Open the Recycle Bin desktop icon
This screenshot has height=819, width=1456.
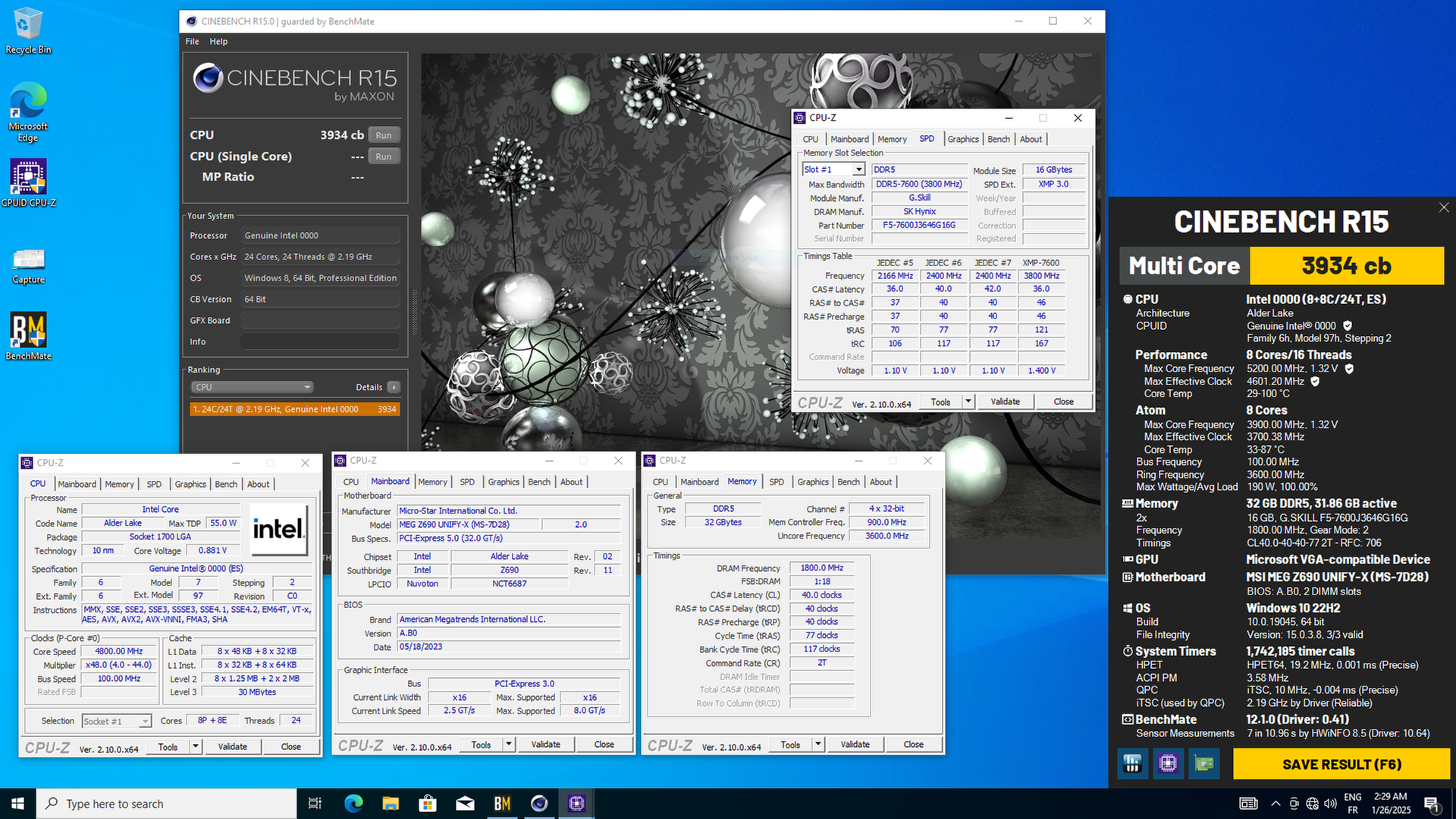(x=28, y=30)
